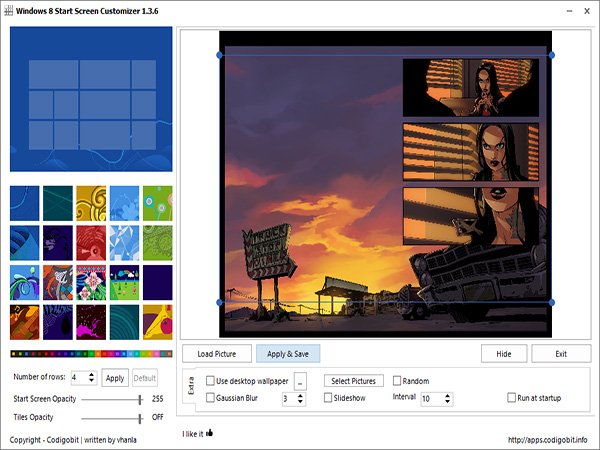Viewport: 600px width, 450px height.
Task: Click Apply & Save button
Action: tap(288, 354)
